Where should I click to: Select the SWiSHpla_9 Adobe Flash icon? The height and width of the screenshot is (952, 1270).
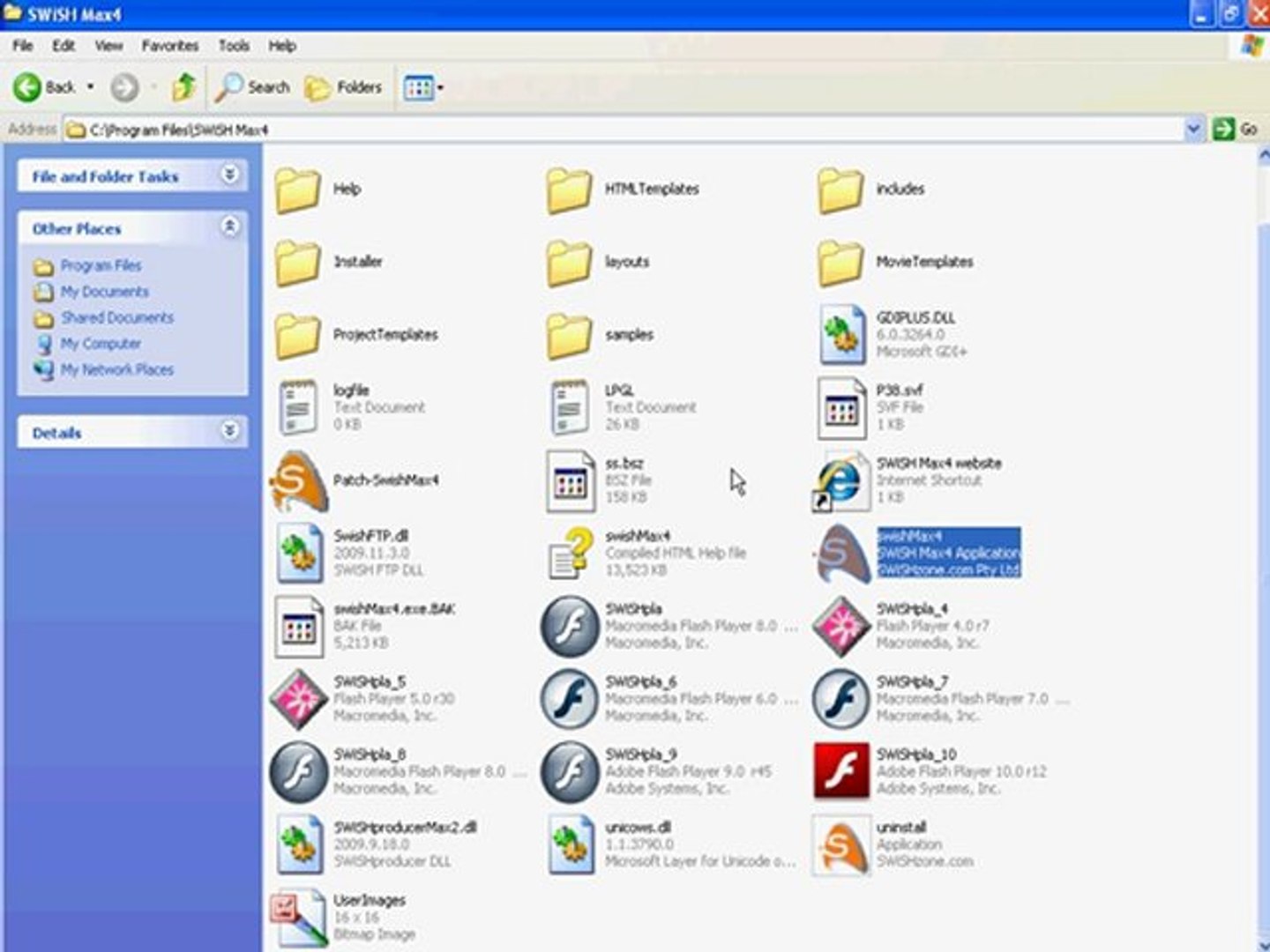[x=570, y=772]
